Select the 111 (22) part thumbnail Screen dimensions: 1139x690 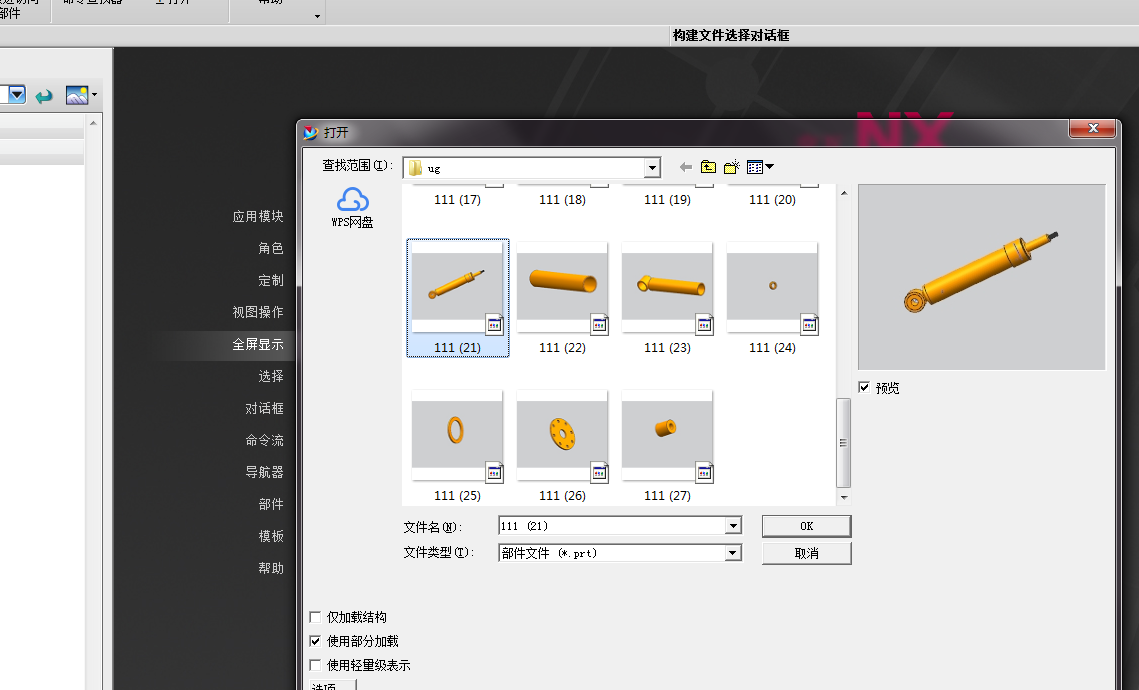pyautogui.click(x=562, y=288)
